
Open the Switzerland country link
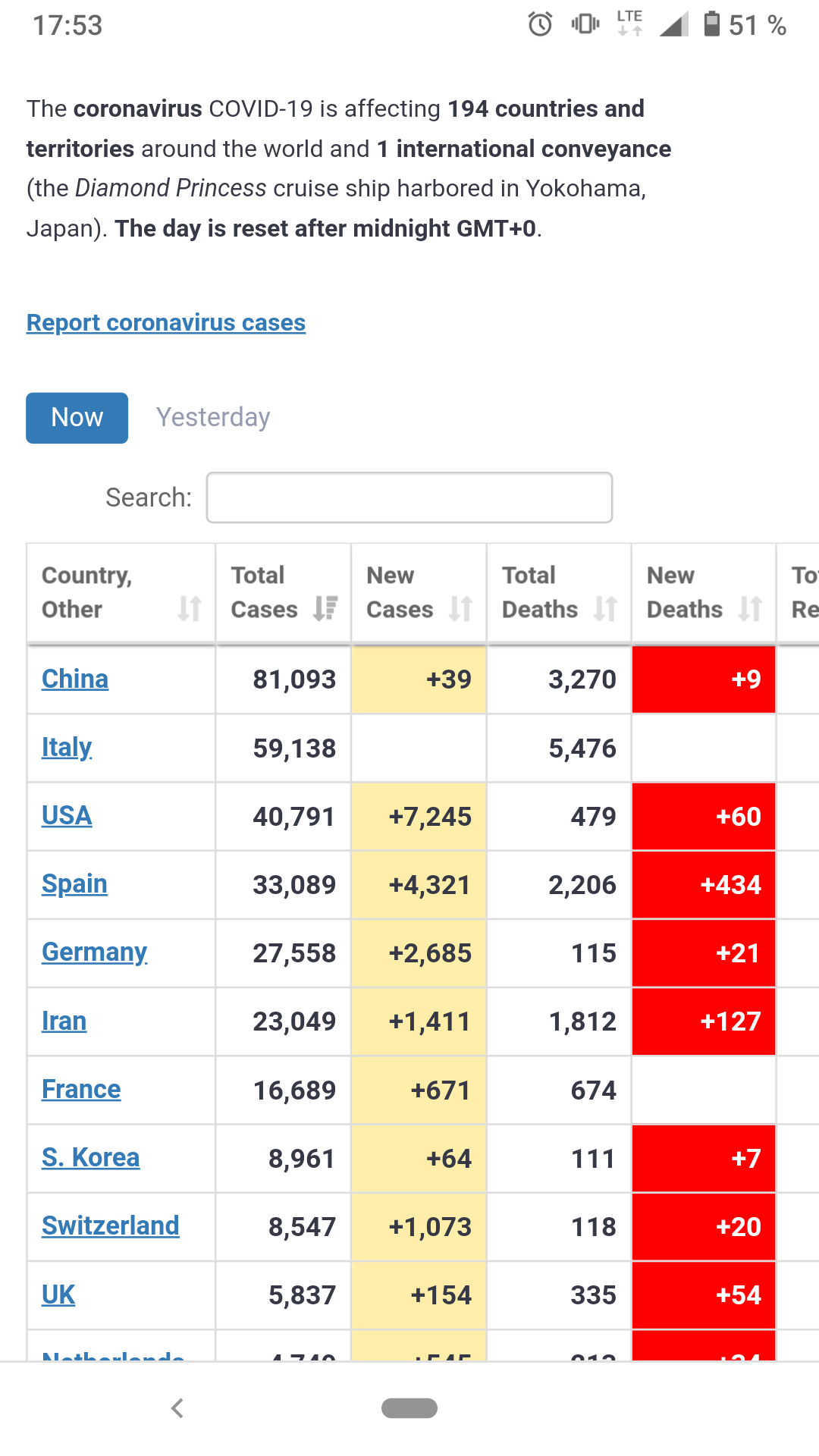pos(110,1226)
